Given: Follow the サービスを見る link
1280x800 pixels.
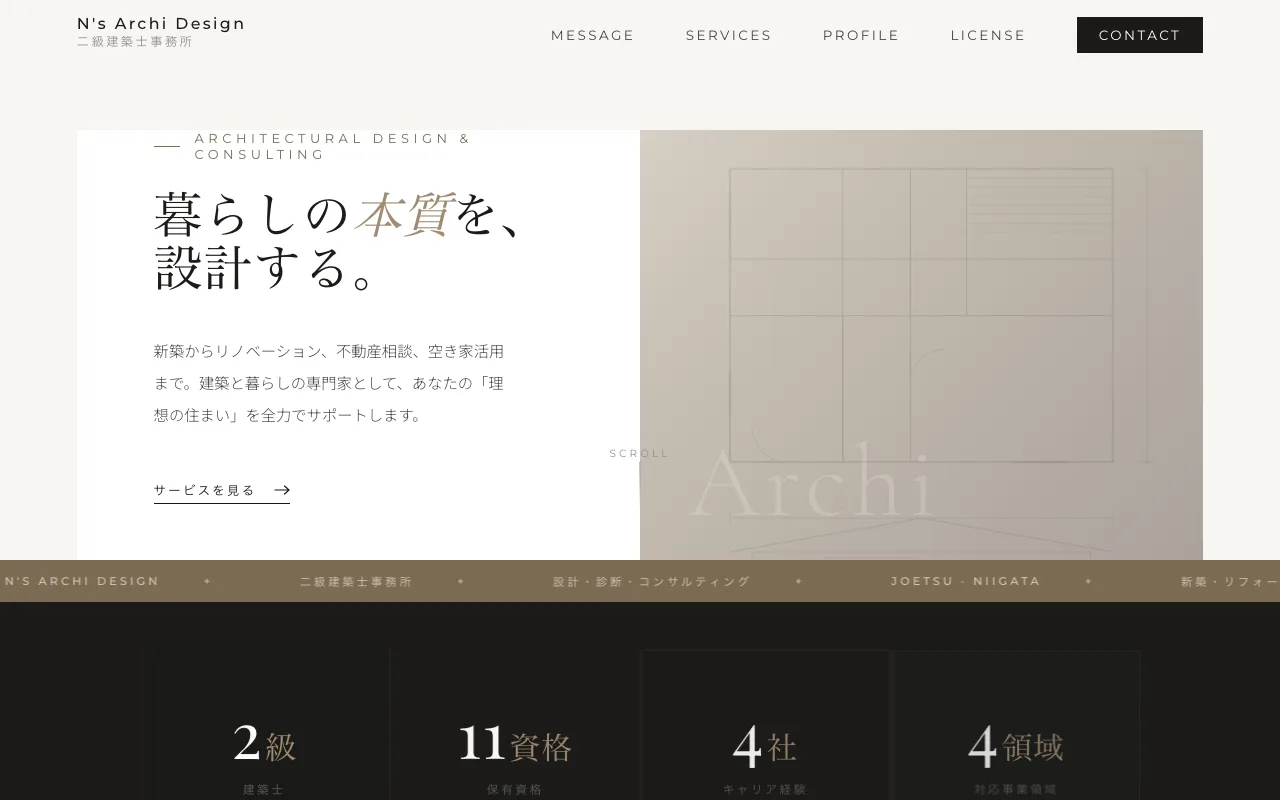Looking at the screenshot, I should tap(222, 491).
